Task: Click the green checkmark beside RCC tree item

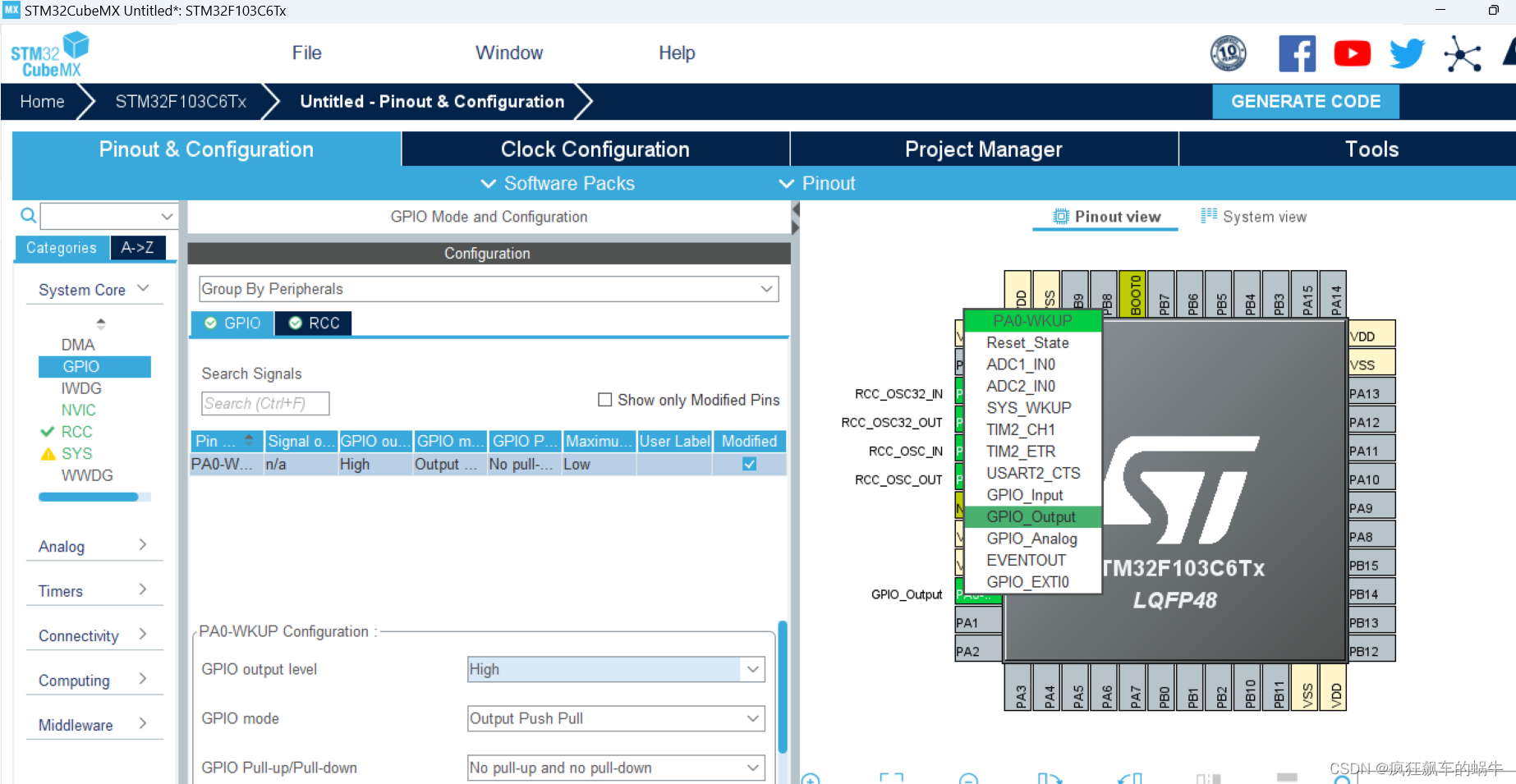Action: point(48,432)
